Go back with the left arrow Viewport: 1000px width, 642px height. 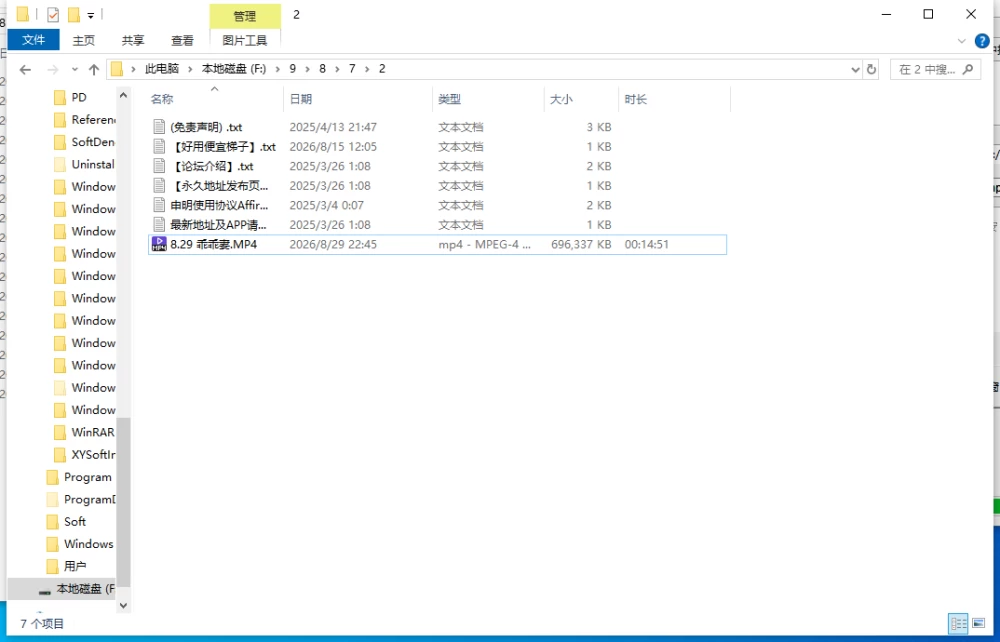[26, 69]
